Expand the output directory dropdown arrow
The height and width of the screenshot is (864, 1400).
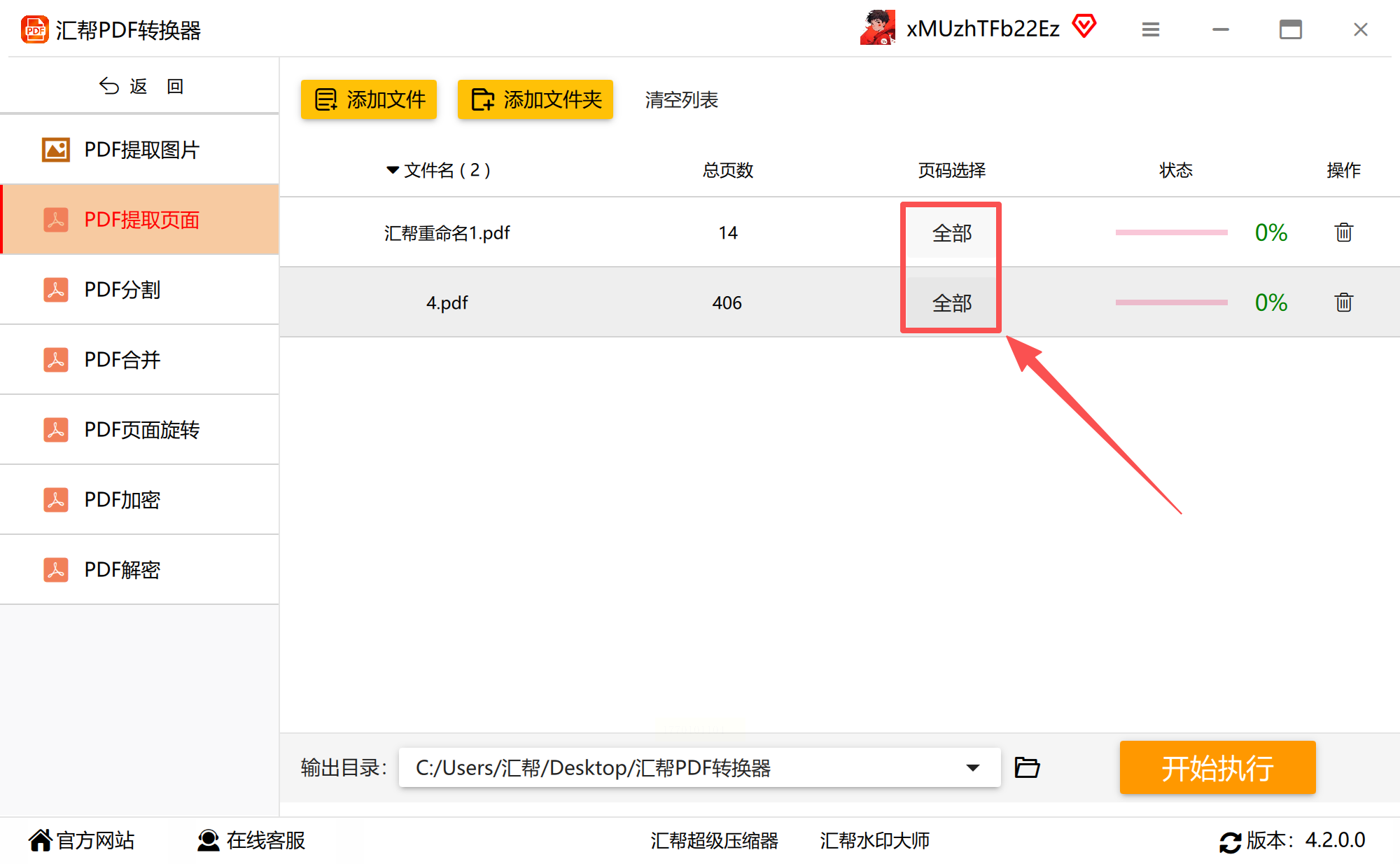click(x=972, y=767)
